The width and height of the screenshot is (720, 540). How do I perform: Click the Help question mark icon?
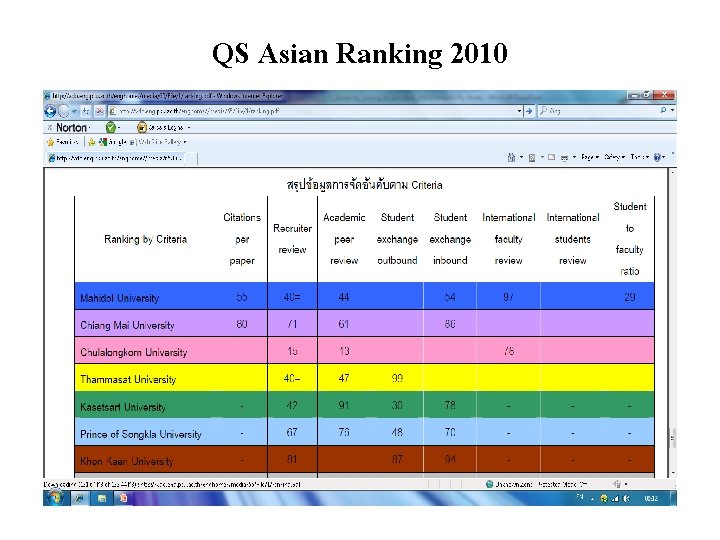[657, 157]
